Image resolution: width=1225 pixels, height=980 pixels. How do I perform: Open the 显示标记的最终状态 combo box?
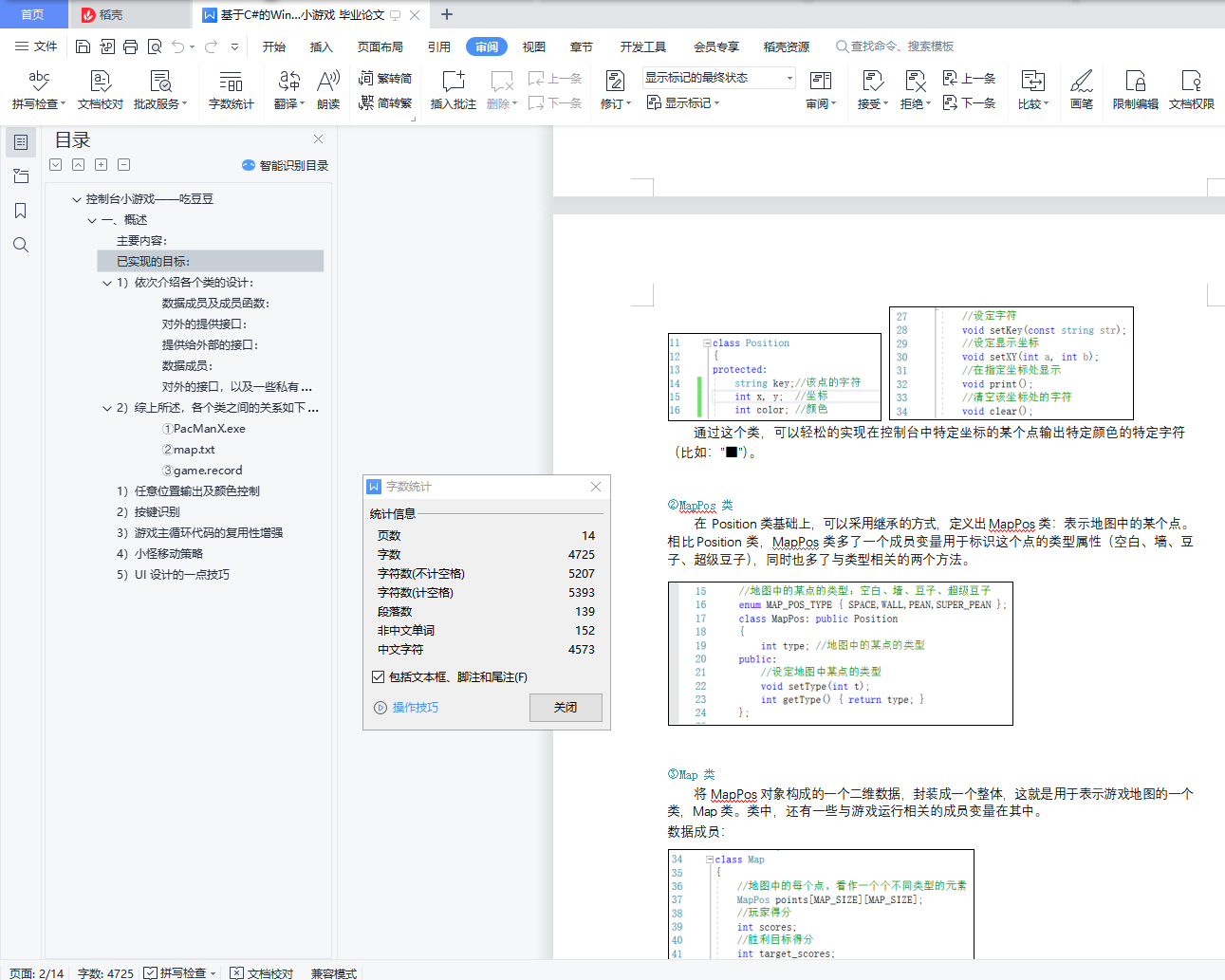719,78
